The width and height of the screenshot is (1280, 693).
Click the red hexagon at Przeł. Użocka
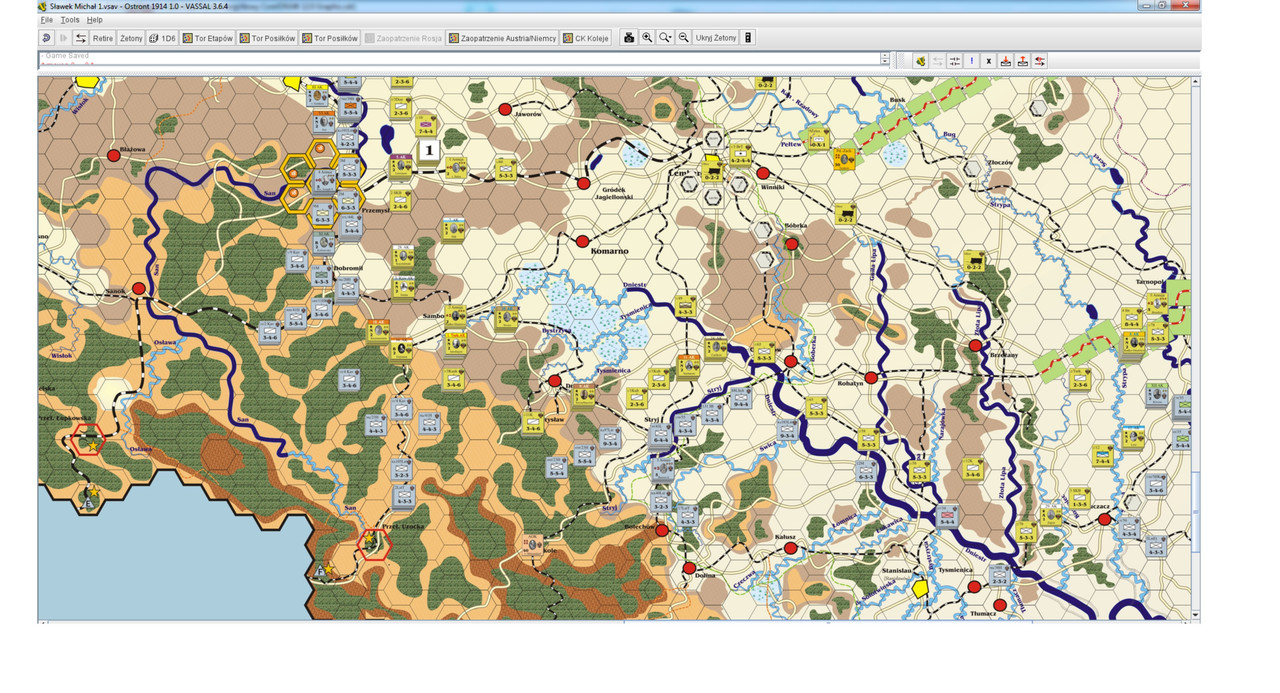click(373, 543)
